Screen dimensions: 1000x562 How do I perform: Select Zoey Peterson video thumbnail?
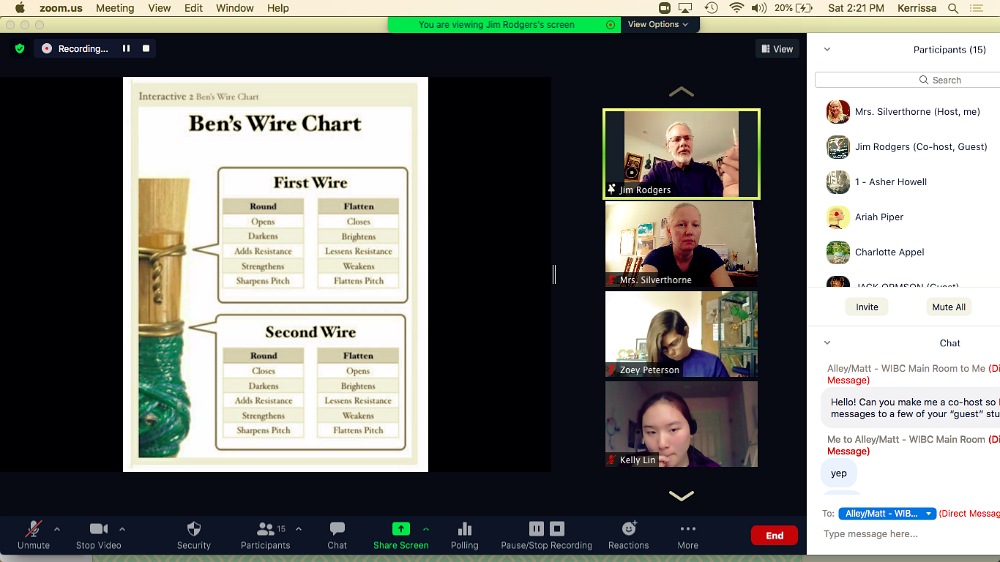(681, 334)
